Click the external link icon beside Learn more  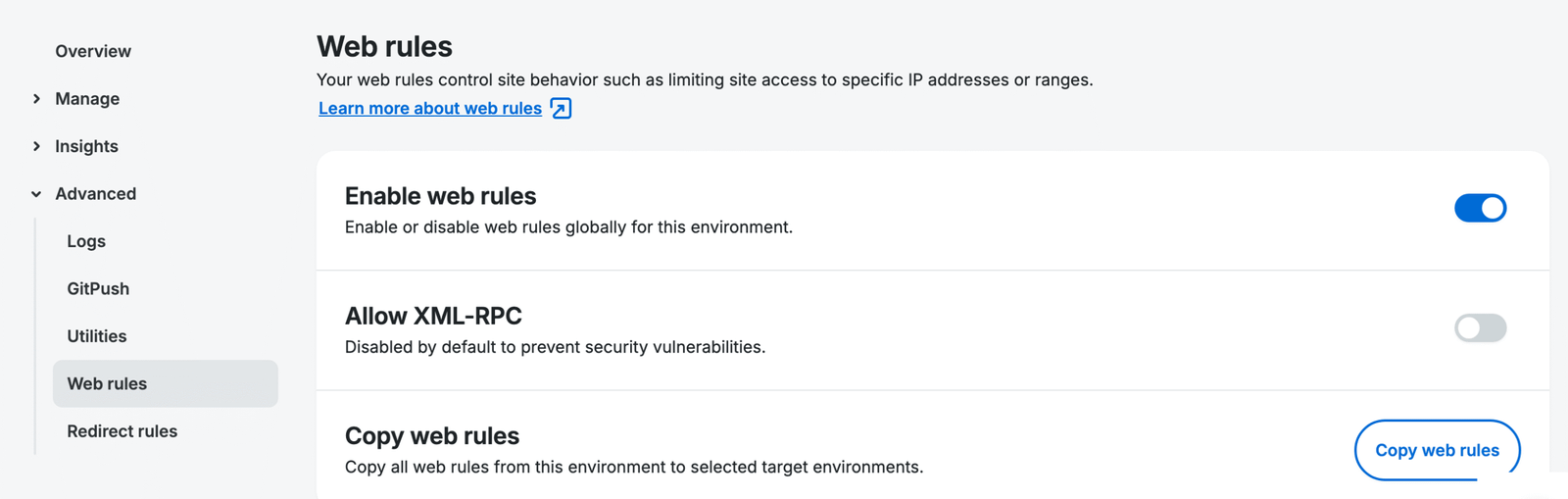561,108
